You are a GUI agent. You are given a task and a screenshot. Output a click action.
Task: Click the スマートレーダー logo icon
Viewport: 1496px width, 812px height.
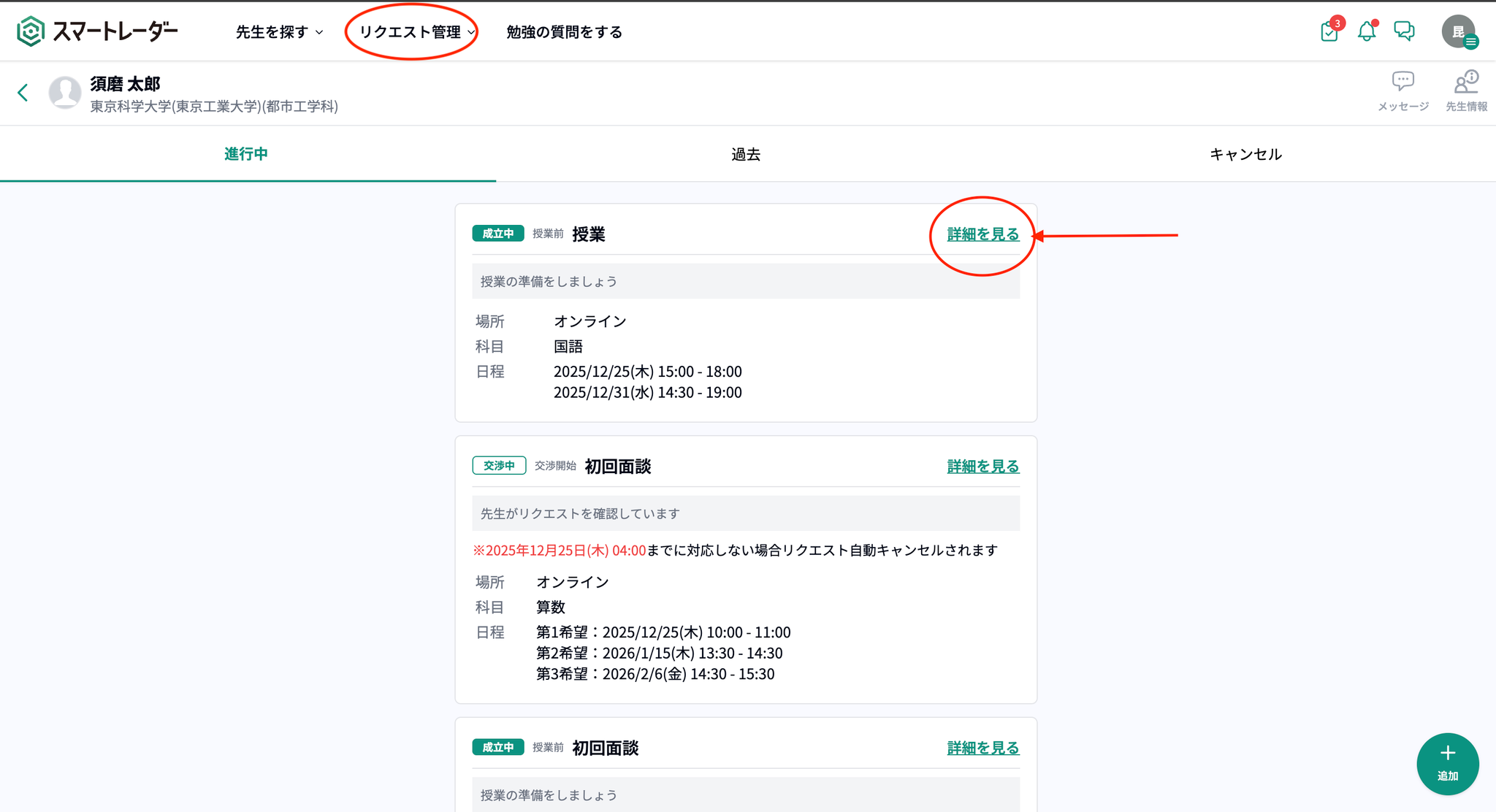click(31, 31)
